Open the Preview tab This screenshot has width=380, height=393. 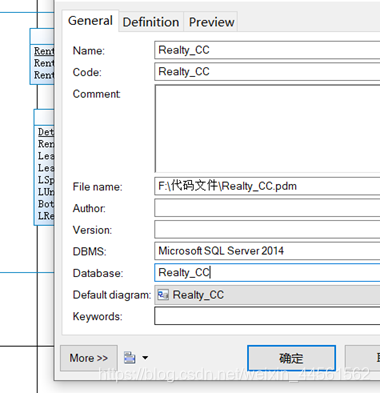pyautogui.click(x=211, y=22)
